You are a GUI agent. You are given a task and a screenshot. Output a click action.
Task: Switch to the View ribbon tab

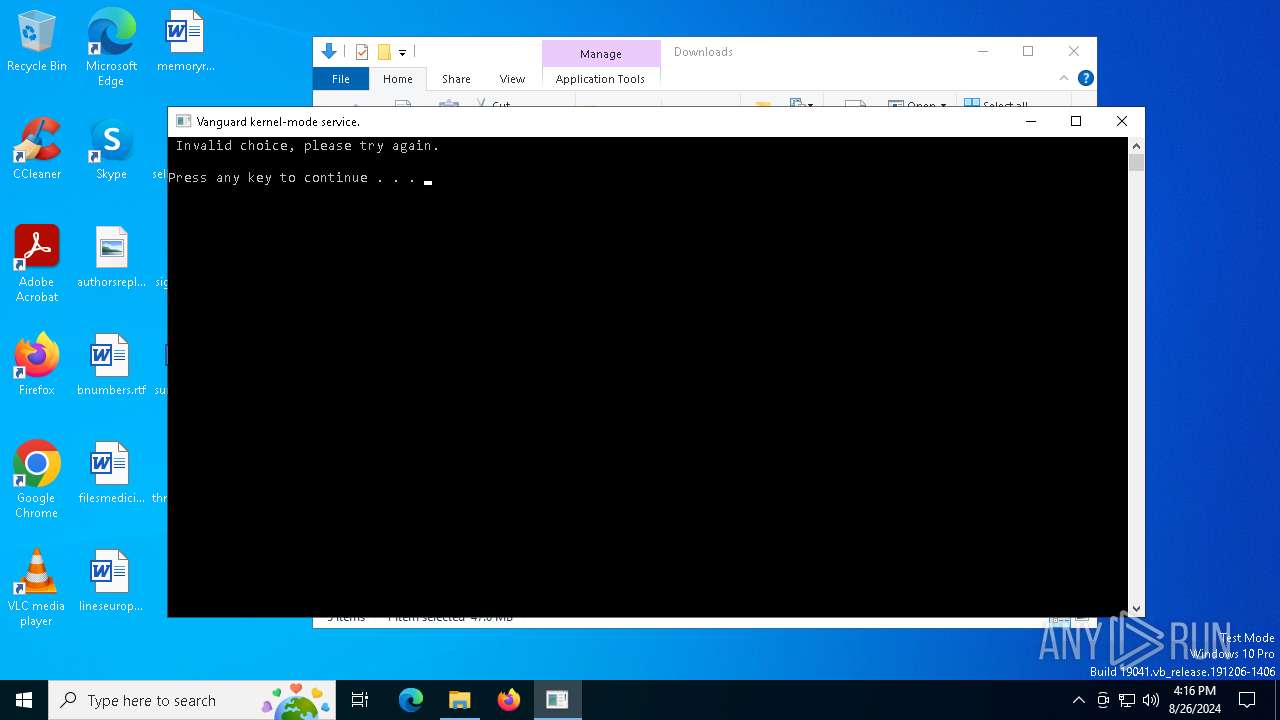[x=512, y=79]
